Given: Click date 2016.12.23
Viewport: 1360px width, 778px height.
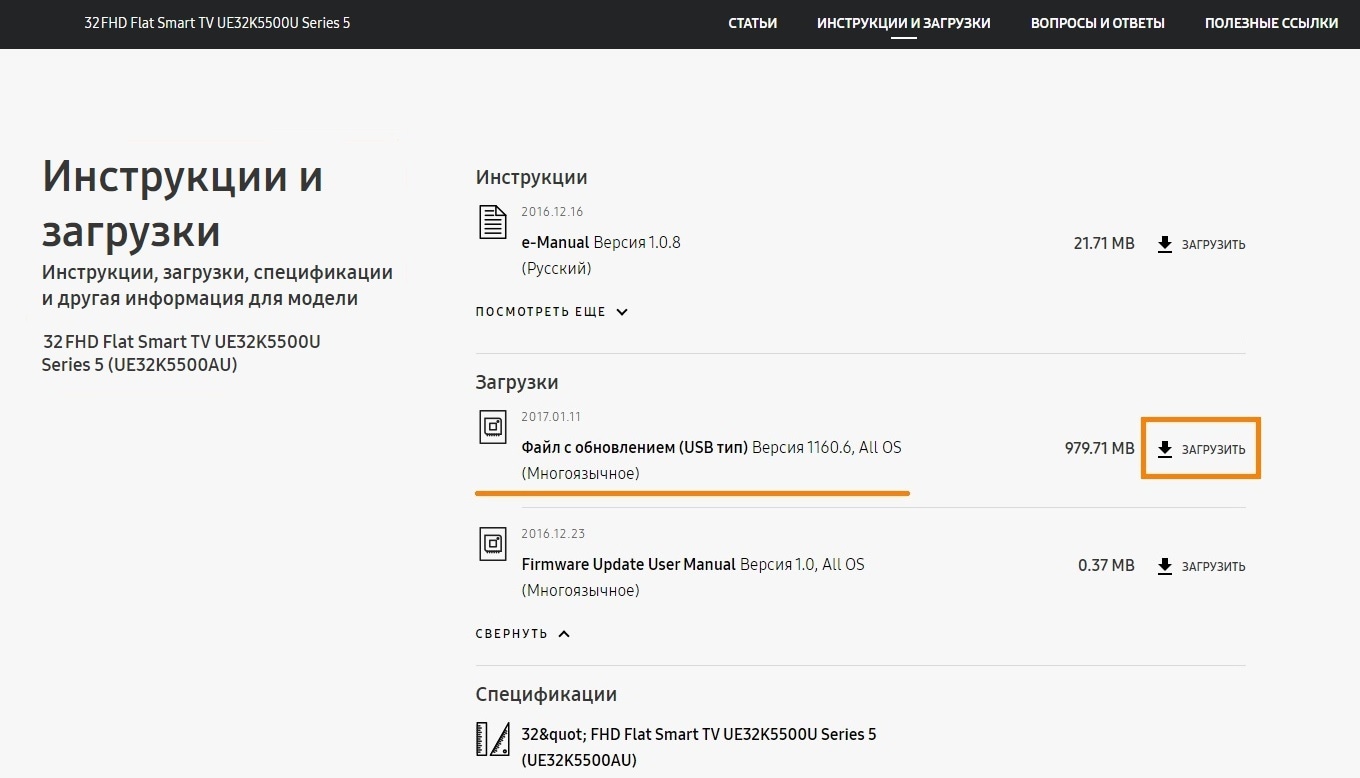Looking at the screenshot, I should [x=553, y=534].
